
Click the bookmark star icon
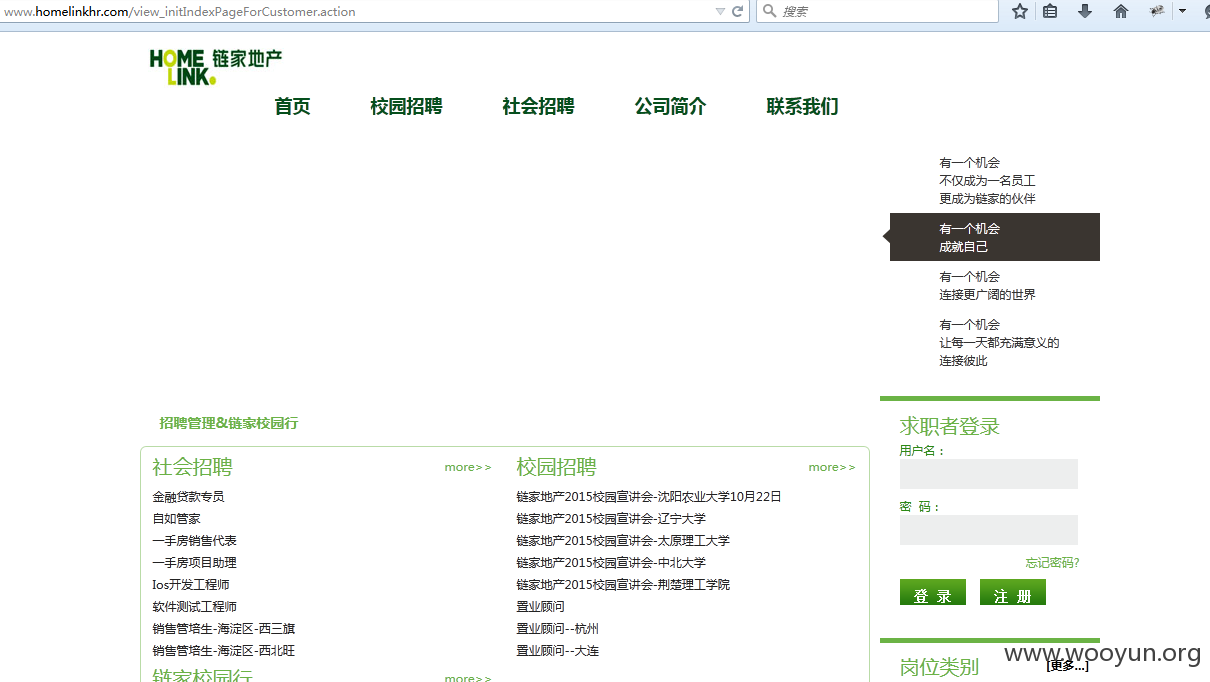tap(1020, 11)
